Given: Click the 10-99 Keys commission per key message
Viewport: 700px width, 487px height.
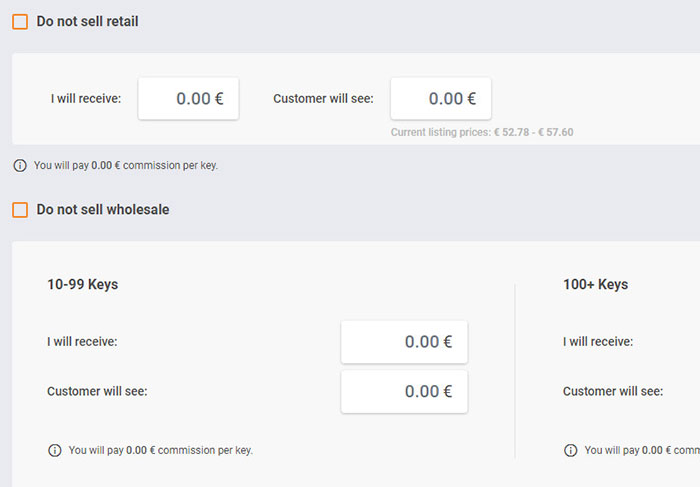Looking at the screenshot, I should pyautogui.click(x=161, y=450).
